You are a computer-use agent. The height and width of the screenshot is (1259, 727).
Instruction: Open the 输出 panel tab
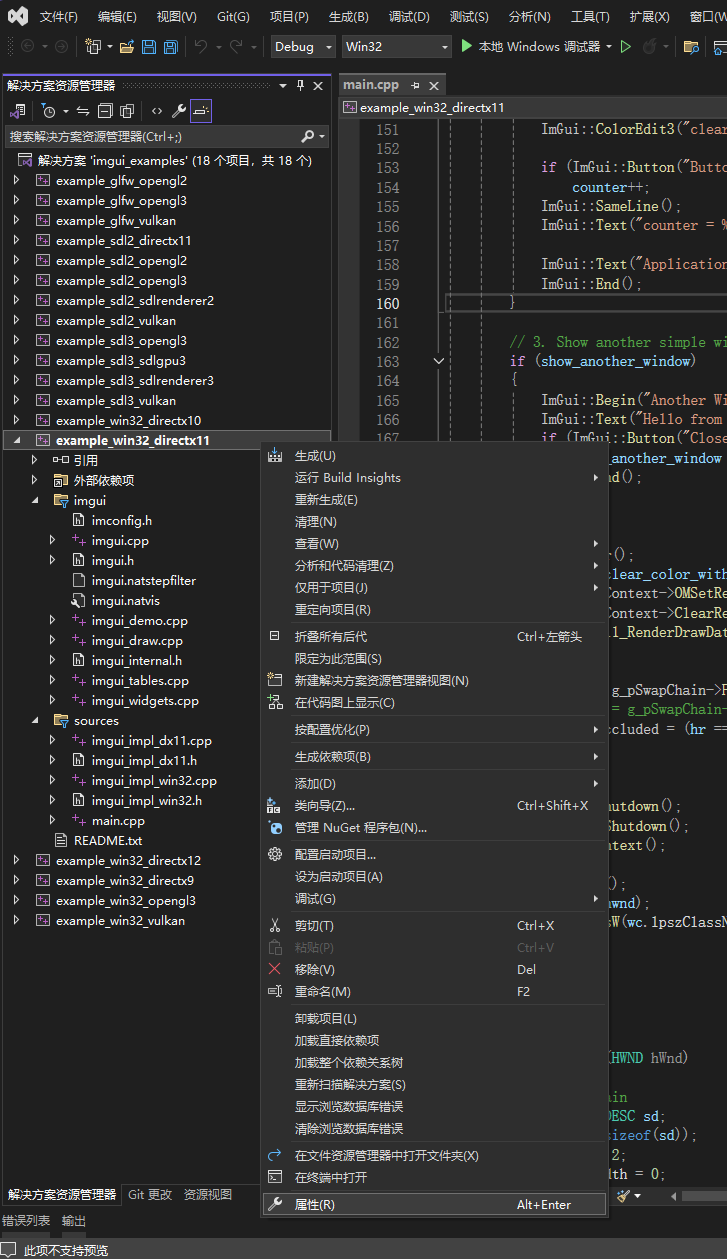74,1221
